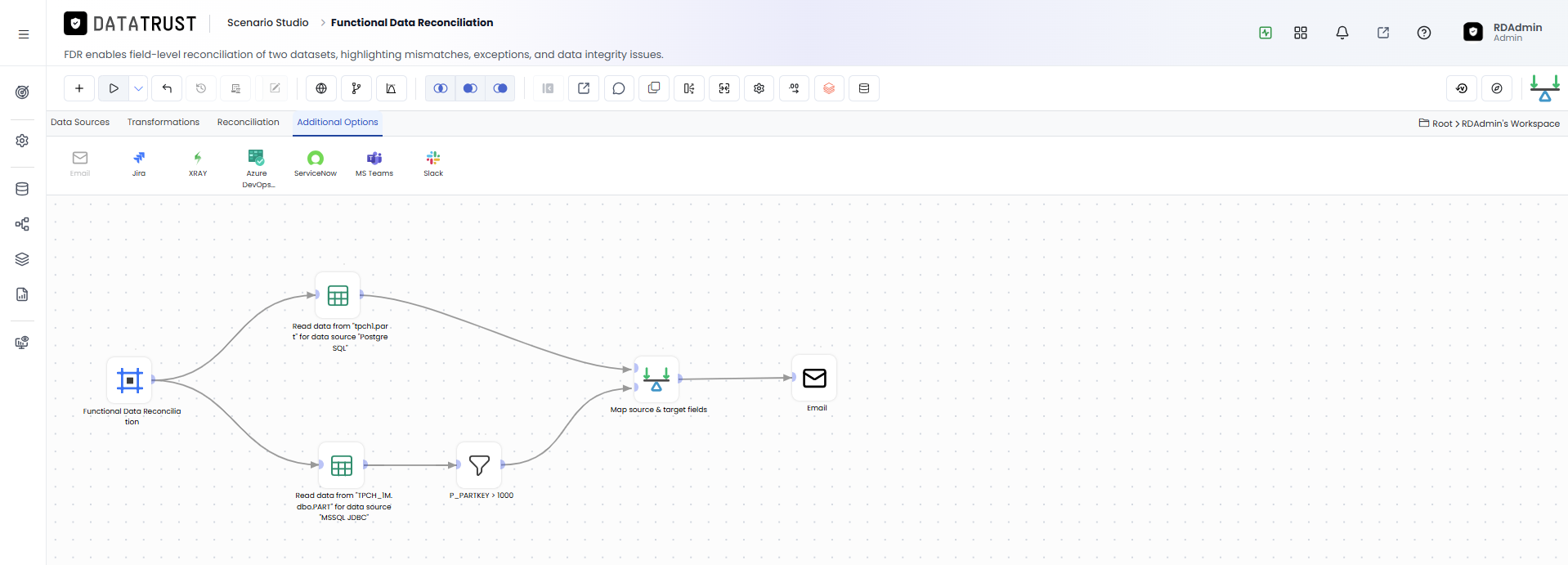Image resolution: width=1568 pixels, height=565 pixels.
Task: Expand the run button dropdown arrow
Action: [x=139, y=88]
